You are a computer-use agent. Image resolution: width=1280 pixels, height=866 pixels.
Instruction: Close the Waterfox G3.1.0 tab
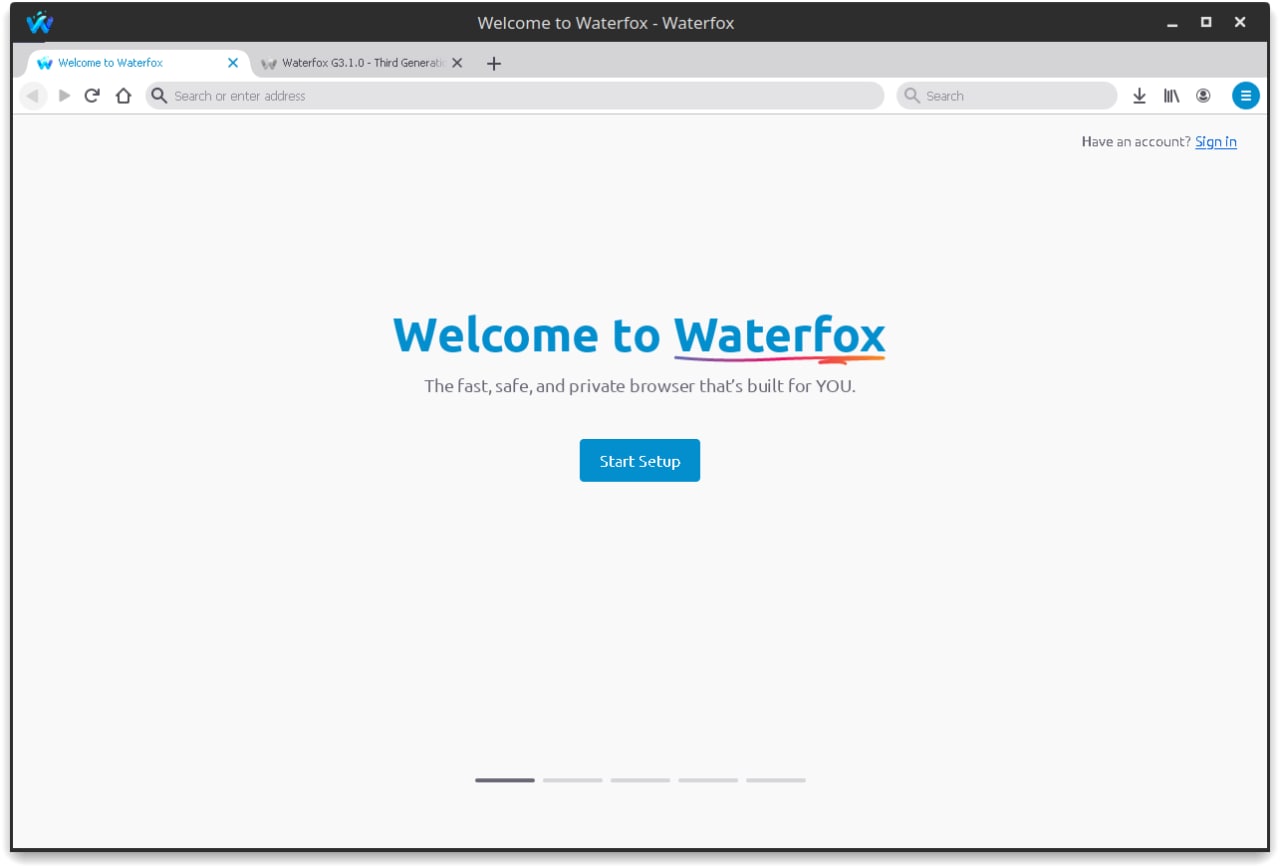pos(457,63)
